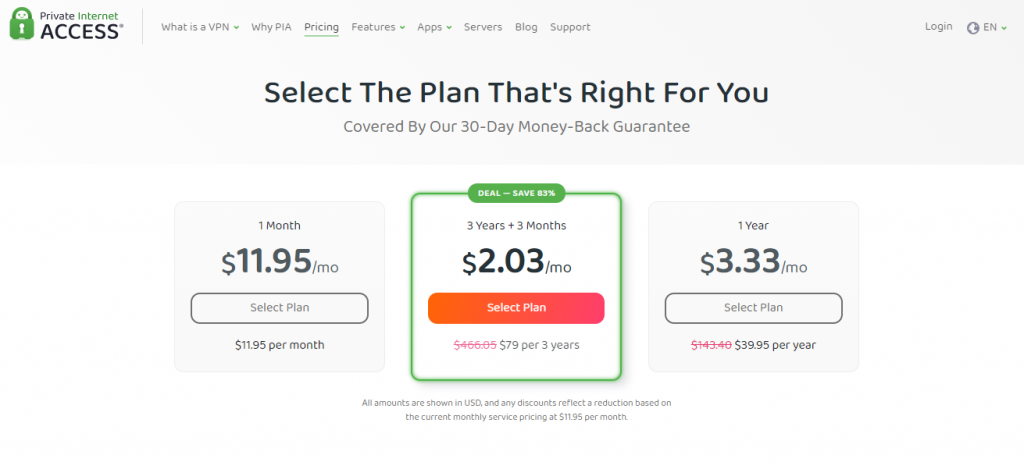Click the Private Internet ACCESS wordmark
The height and width of the screenshot is (462, 1024).
coord(81,24)
